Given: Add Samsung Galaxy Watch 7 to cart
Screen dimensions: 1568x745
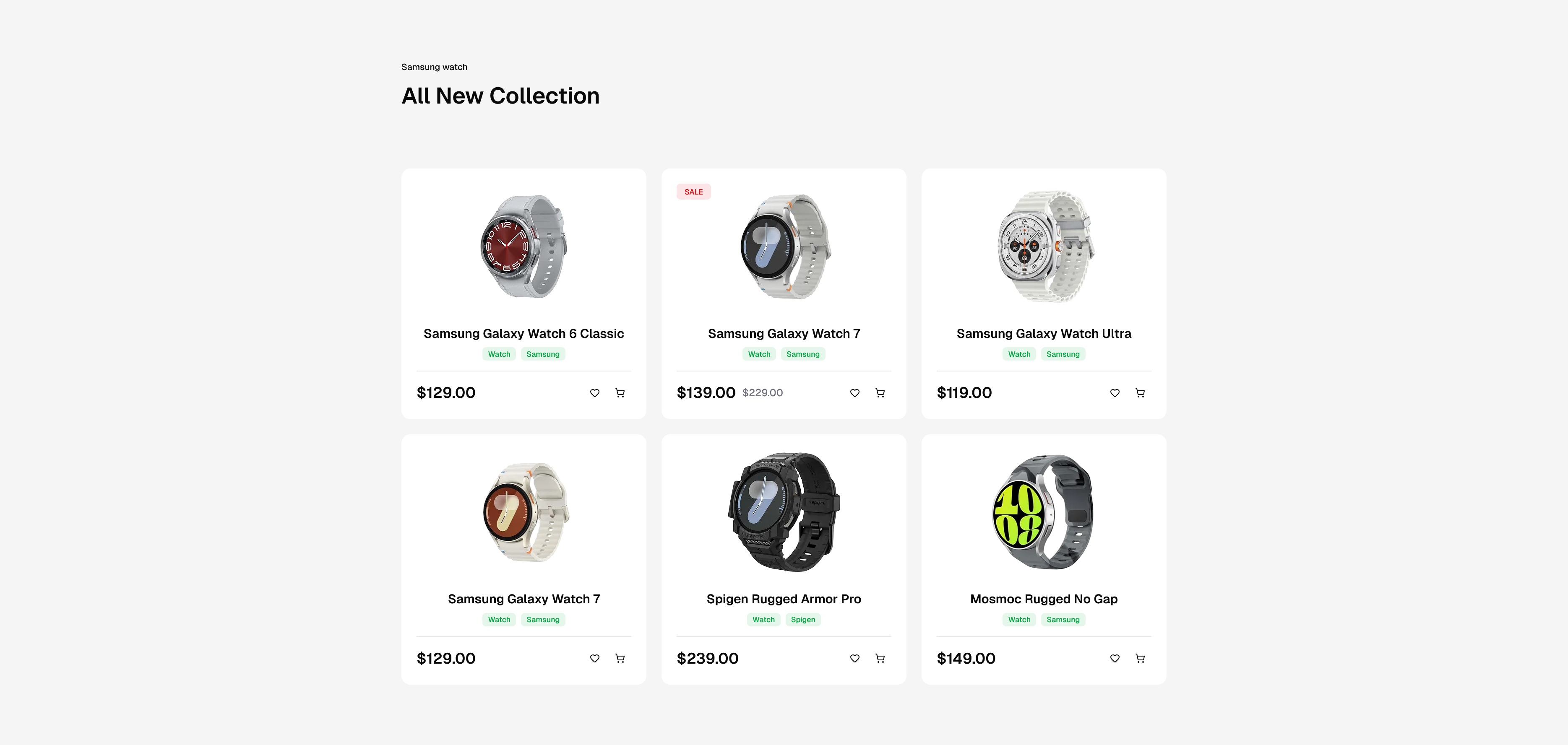Looking at the screenshot, I should 880,393.
